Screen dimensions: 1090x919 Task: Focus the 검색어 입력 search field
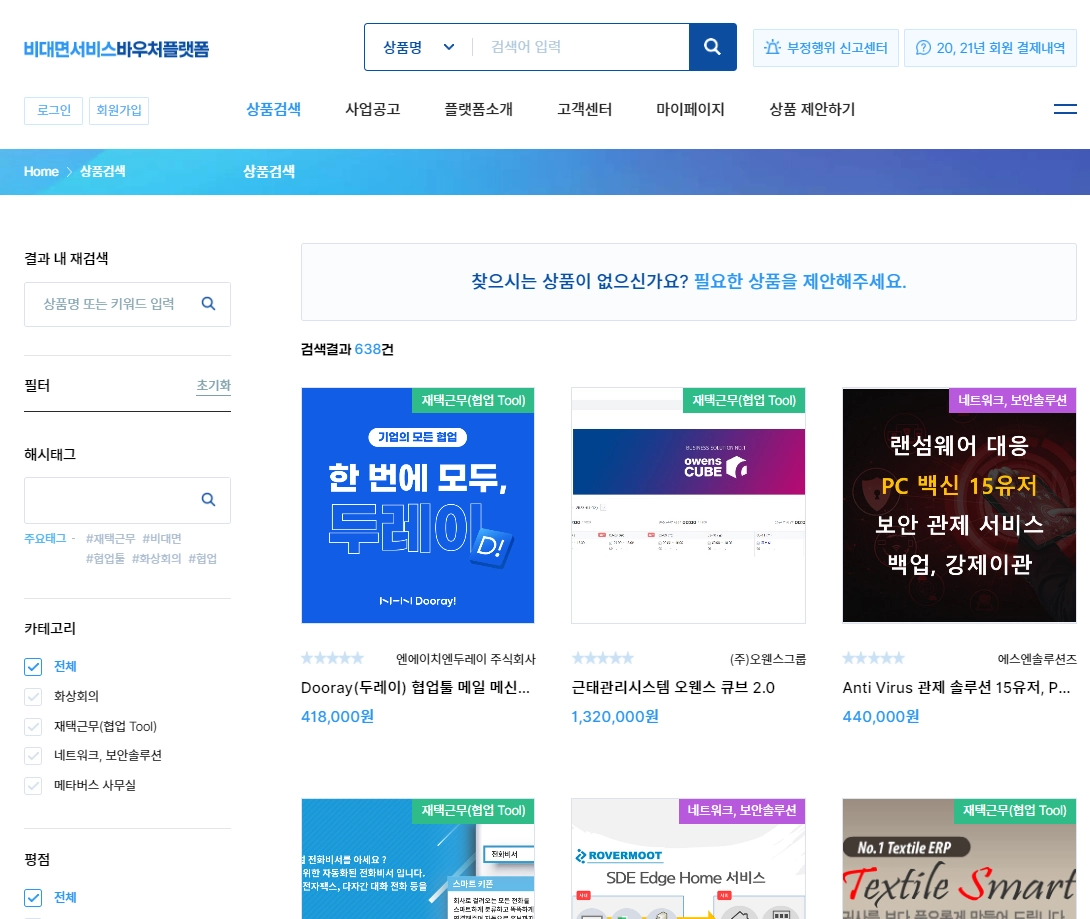point(580,47)
